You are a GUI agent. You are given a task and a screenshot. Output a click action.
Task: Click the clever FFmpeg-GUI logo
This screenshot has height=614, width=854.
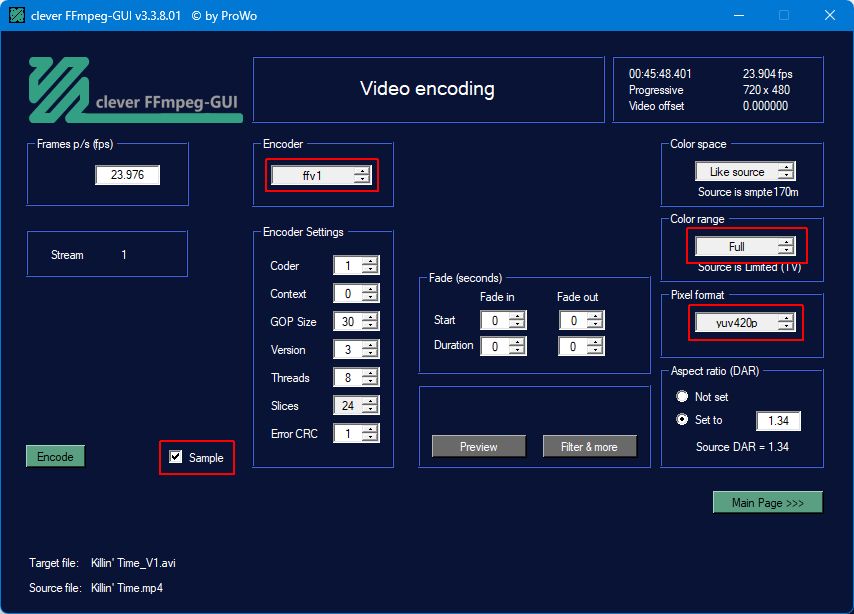click(135, 90)
